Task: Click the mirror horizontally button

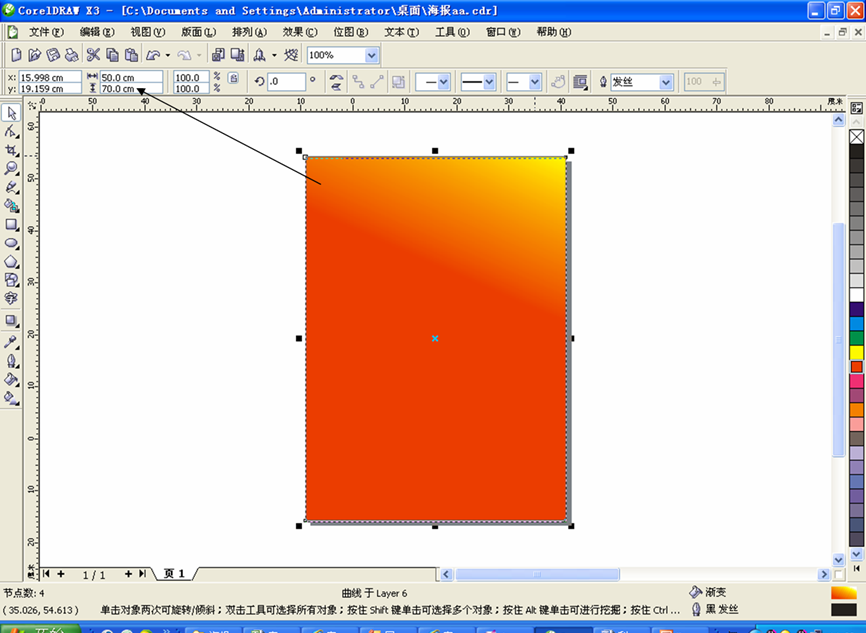Action: [336, 82]
